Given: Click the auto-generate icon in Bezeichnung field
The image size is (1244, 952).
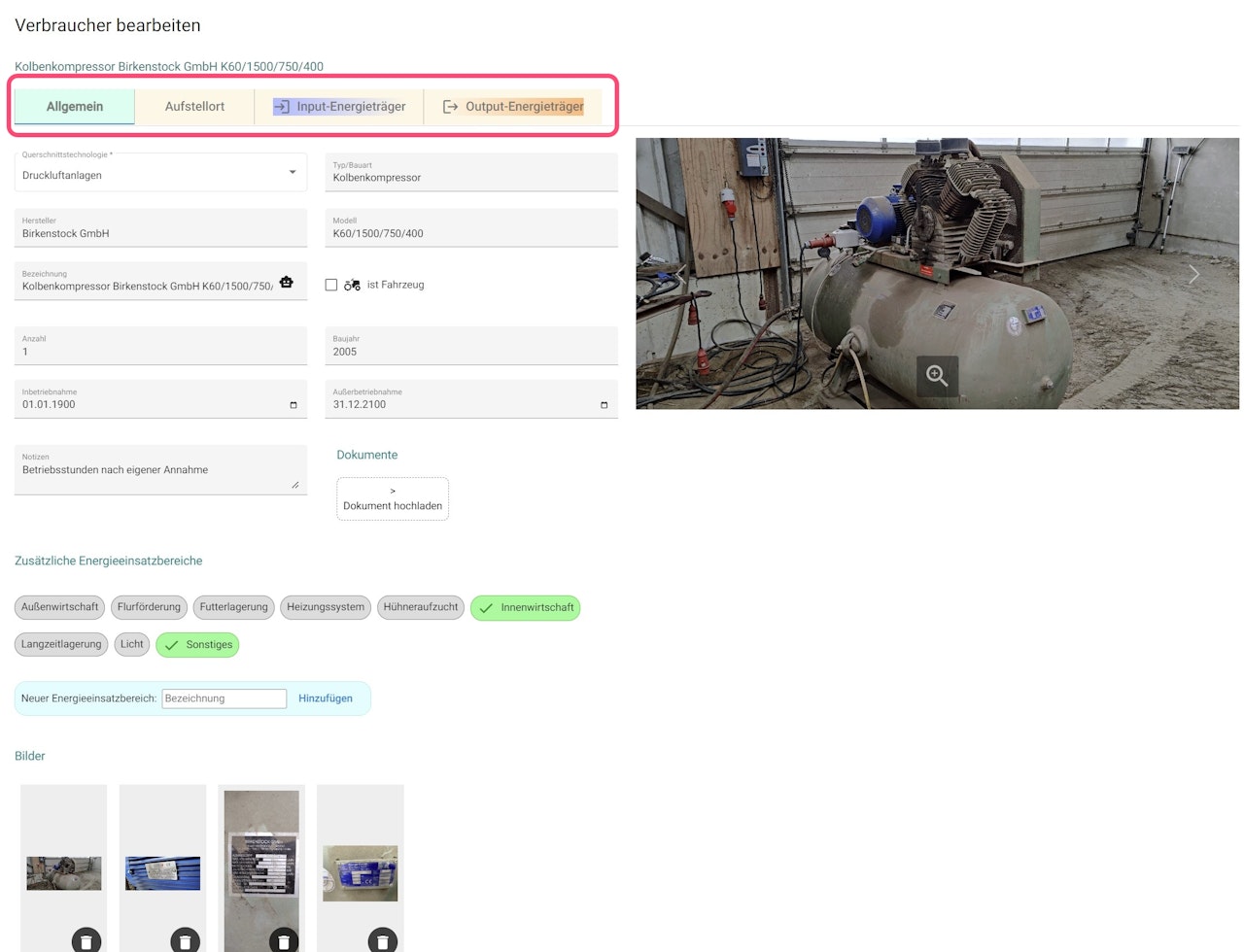Looking at the screenshot, I should coord(286,282).
